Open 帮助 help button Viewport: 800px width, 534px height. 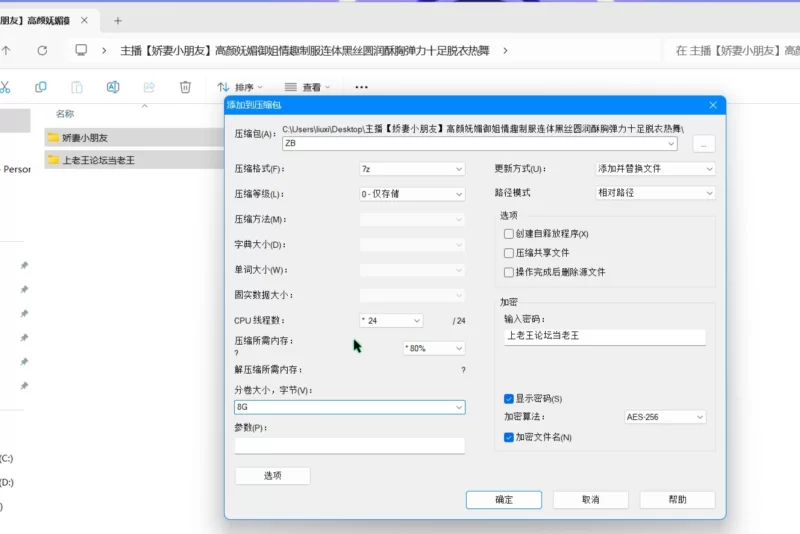(x=677, y=500)
